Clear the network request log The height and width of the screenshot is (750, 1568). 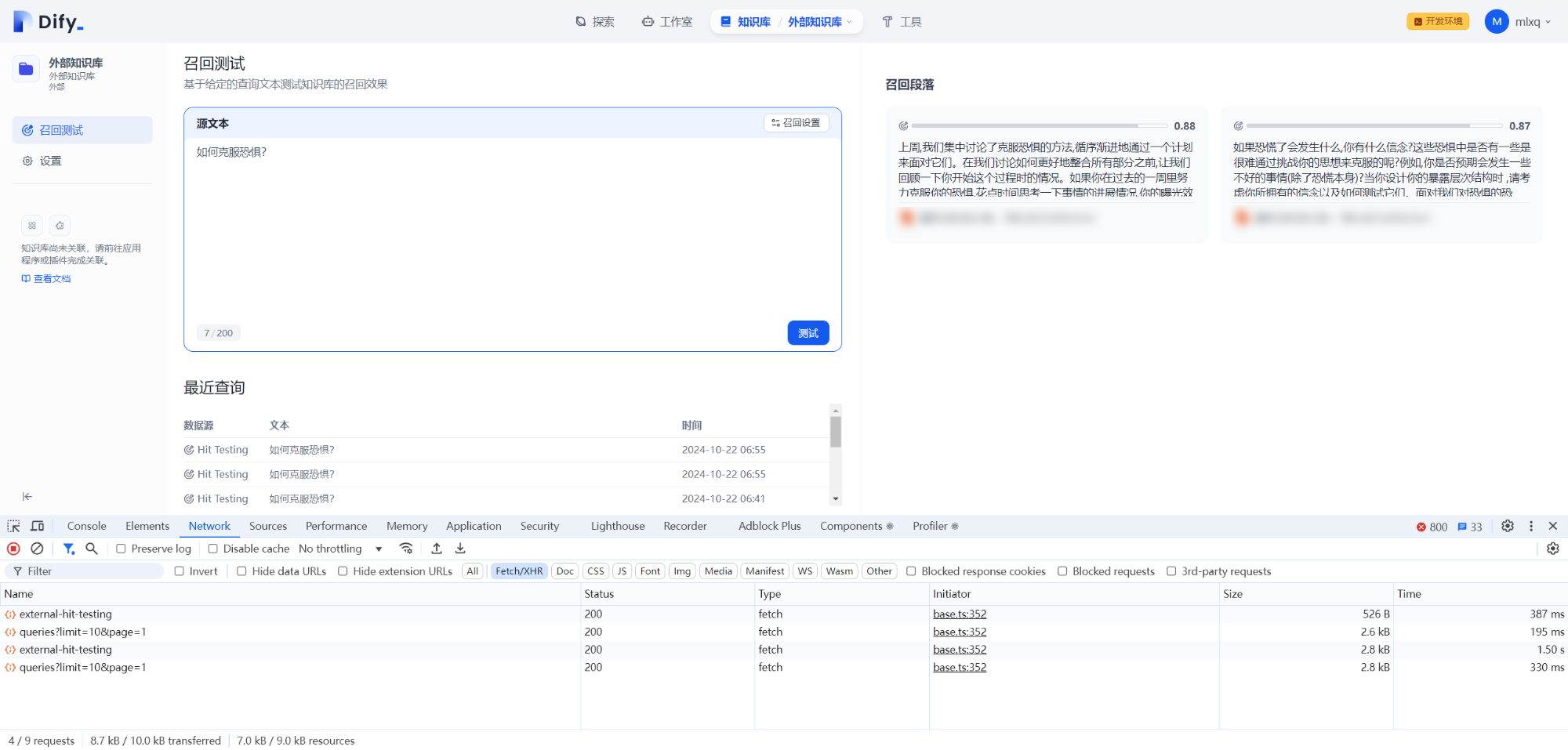pos(37,549)
